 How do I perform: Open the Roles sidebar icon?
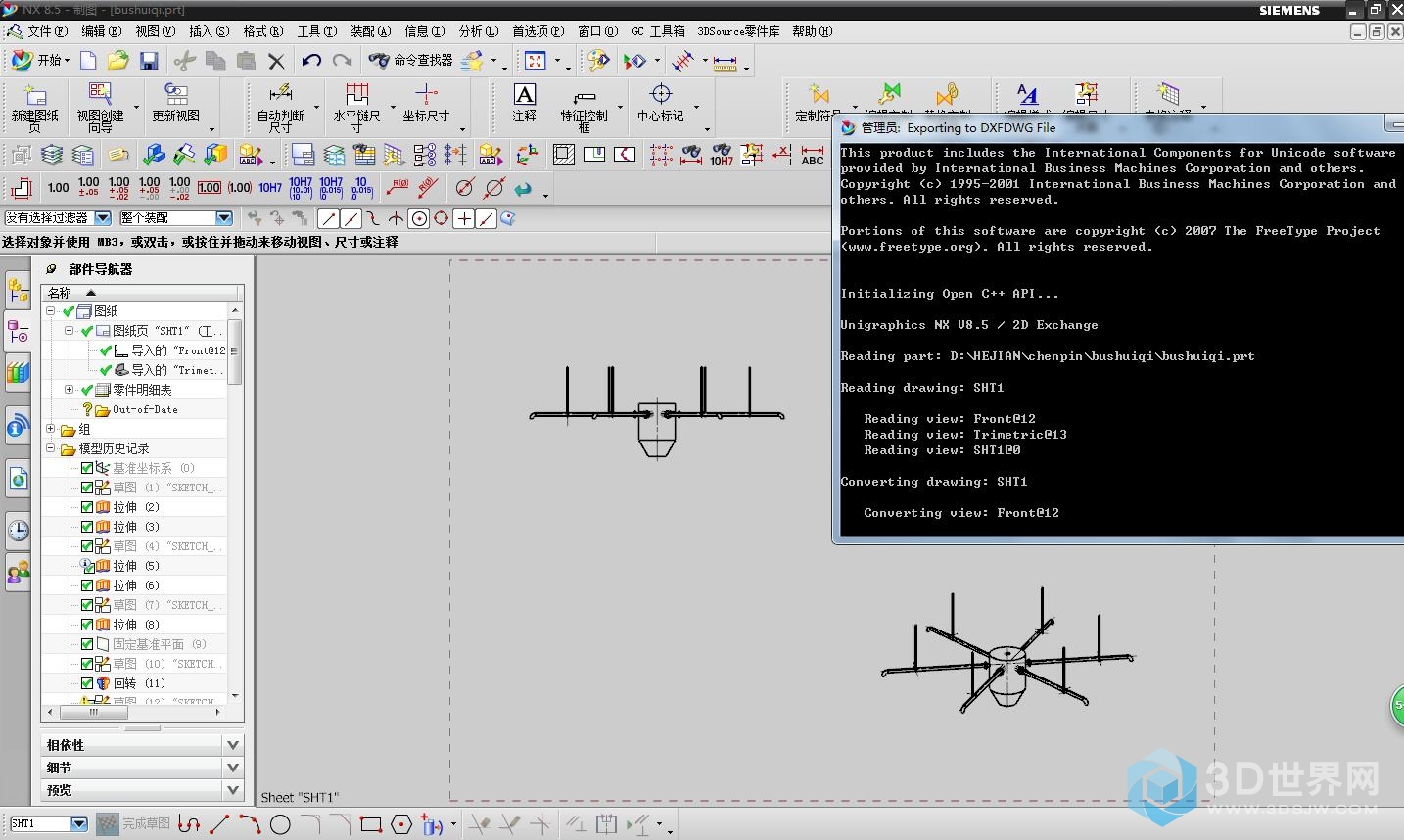tap(18, 571)
